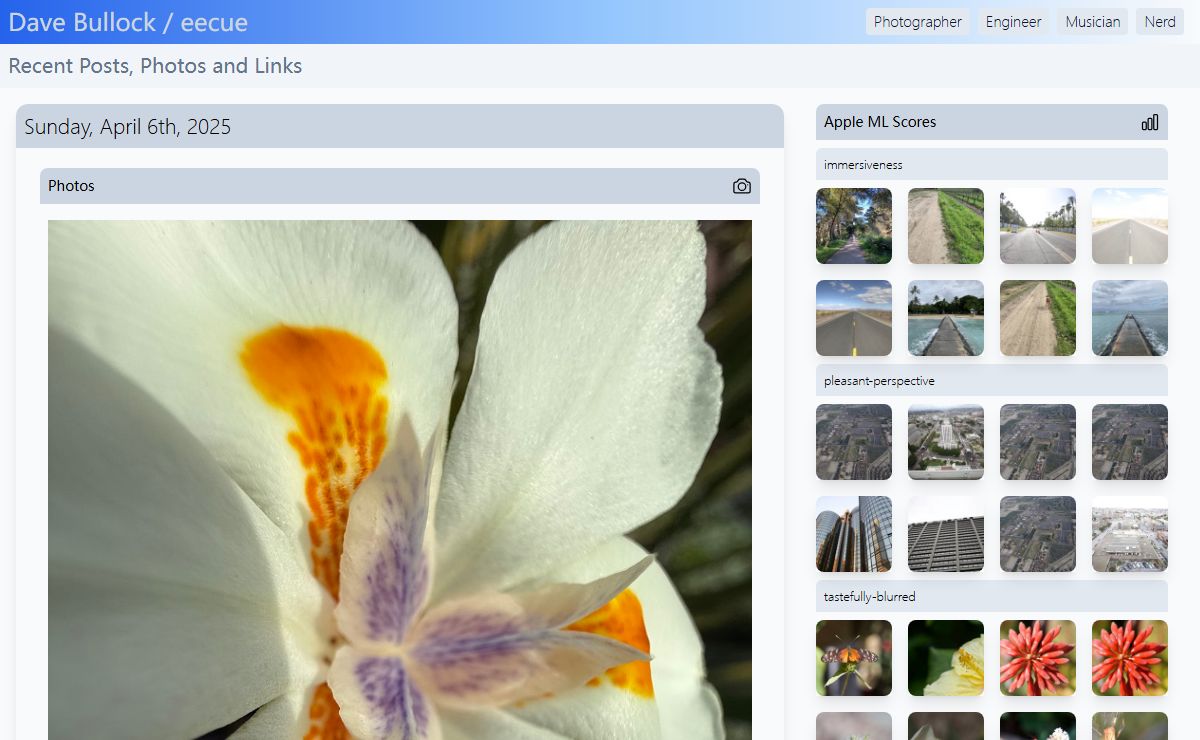
Task: Open the butterfly thumbnail
Action: pos(854,658)
